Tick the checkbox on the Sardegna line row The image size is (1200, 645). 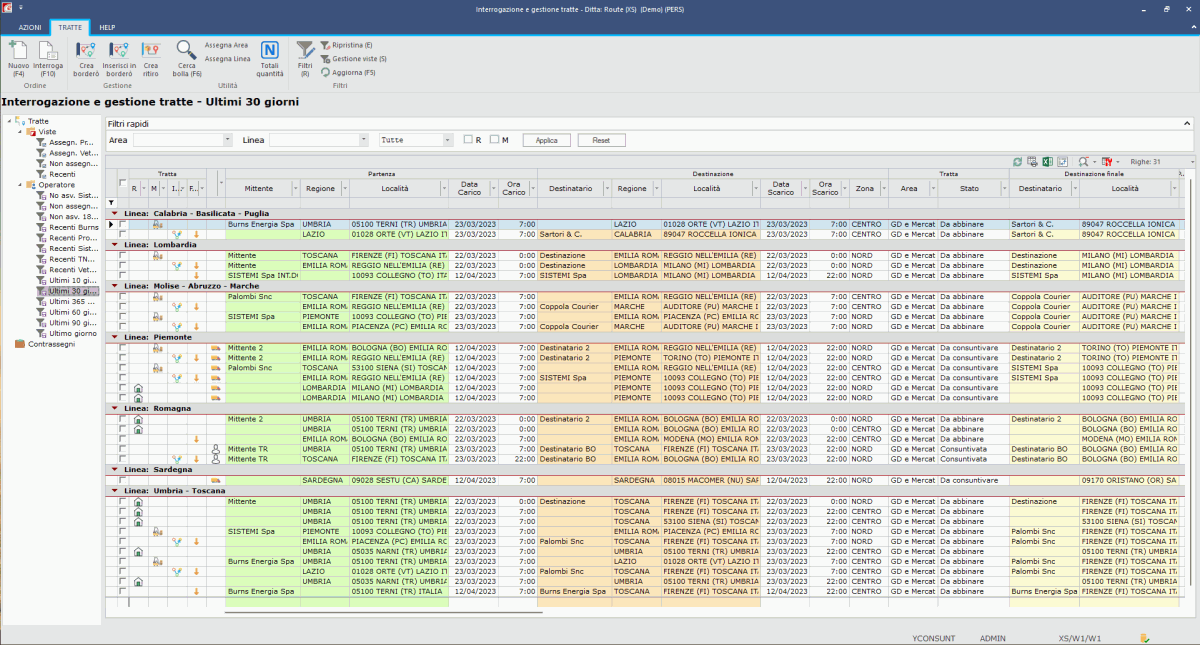(122, 481)
